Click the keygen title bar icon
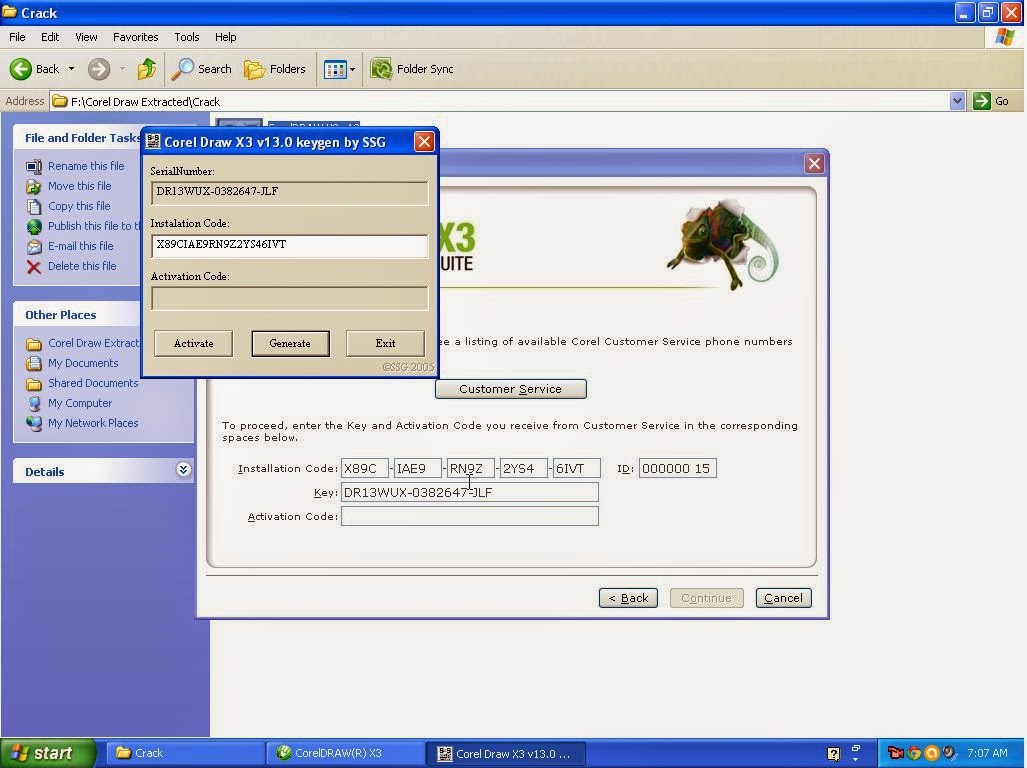This screenshot has height=768, width=1027. (x=153, y=141)
